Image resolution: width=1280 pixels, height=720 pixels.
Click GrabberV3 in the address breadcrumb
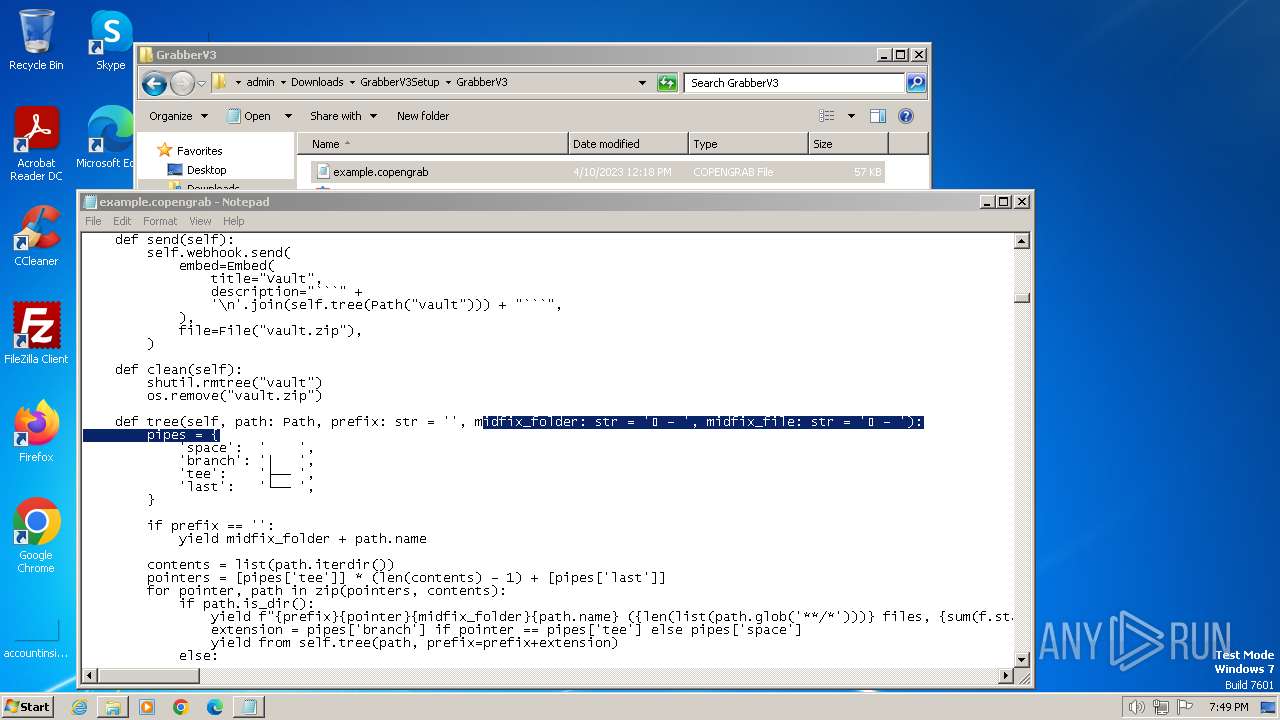coord(482,83)
